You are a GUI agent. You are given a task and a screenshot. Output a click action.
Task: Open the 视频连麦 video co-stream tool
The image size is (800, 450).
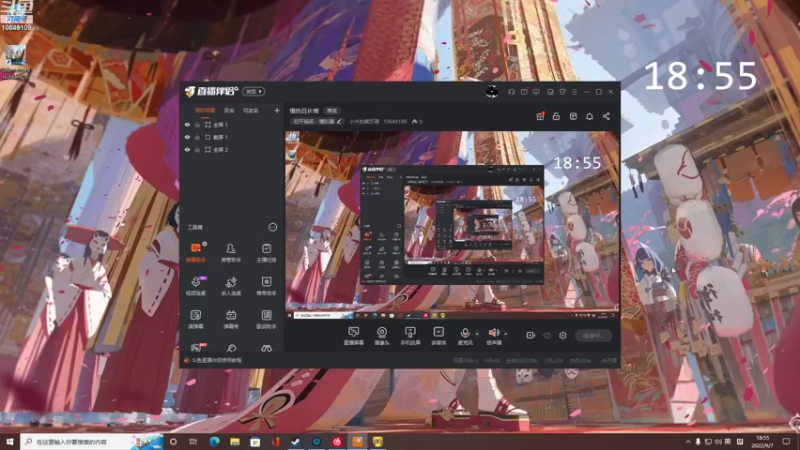coord(195,286)
